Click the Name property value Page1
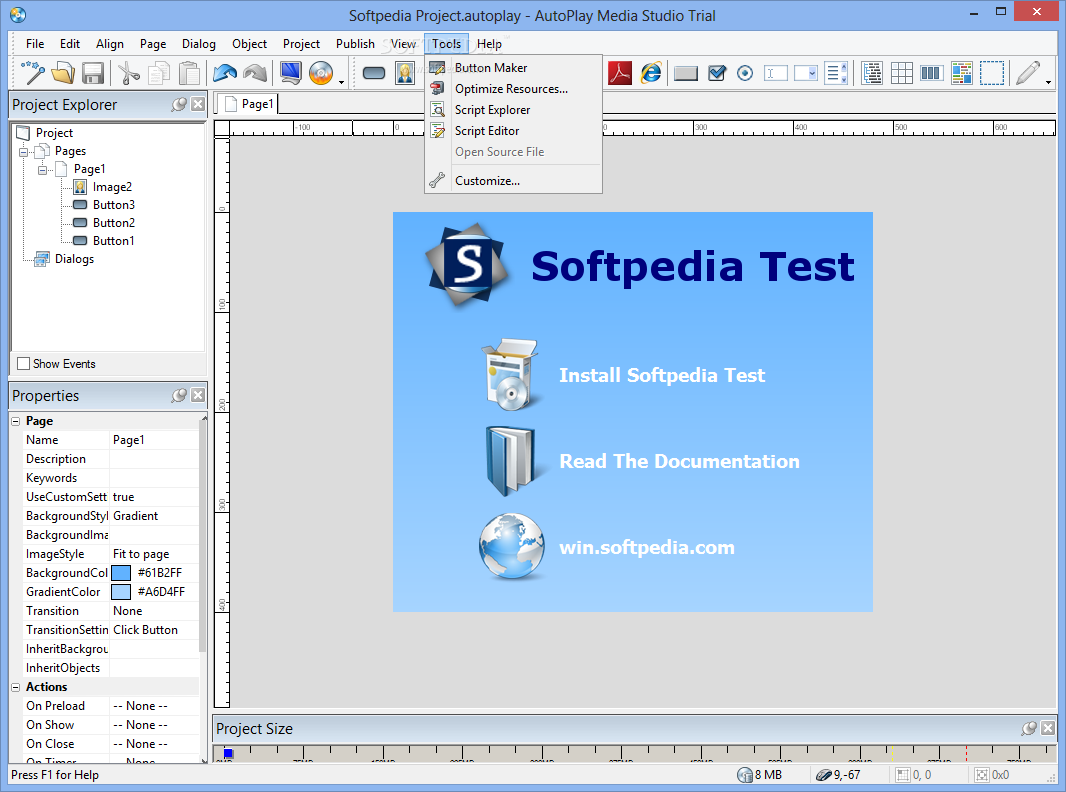The image size is (1066, 792). click(x=155, y=441)
